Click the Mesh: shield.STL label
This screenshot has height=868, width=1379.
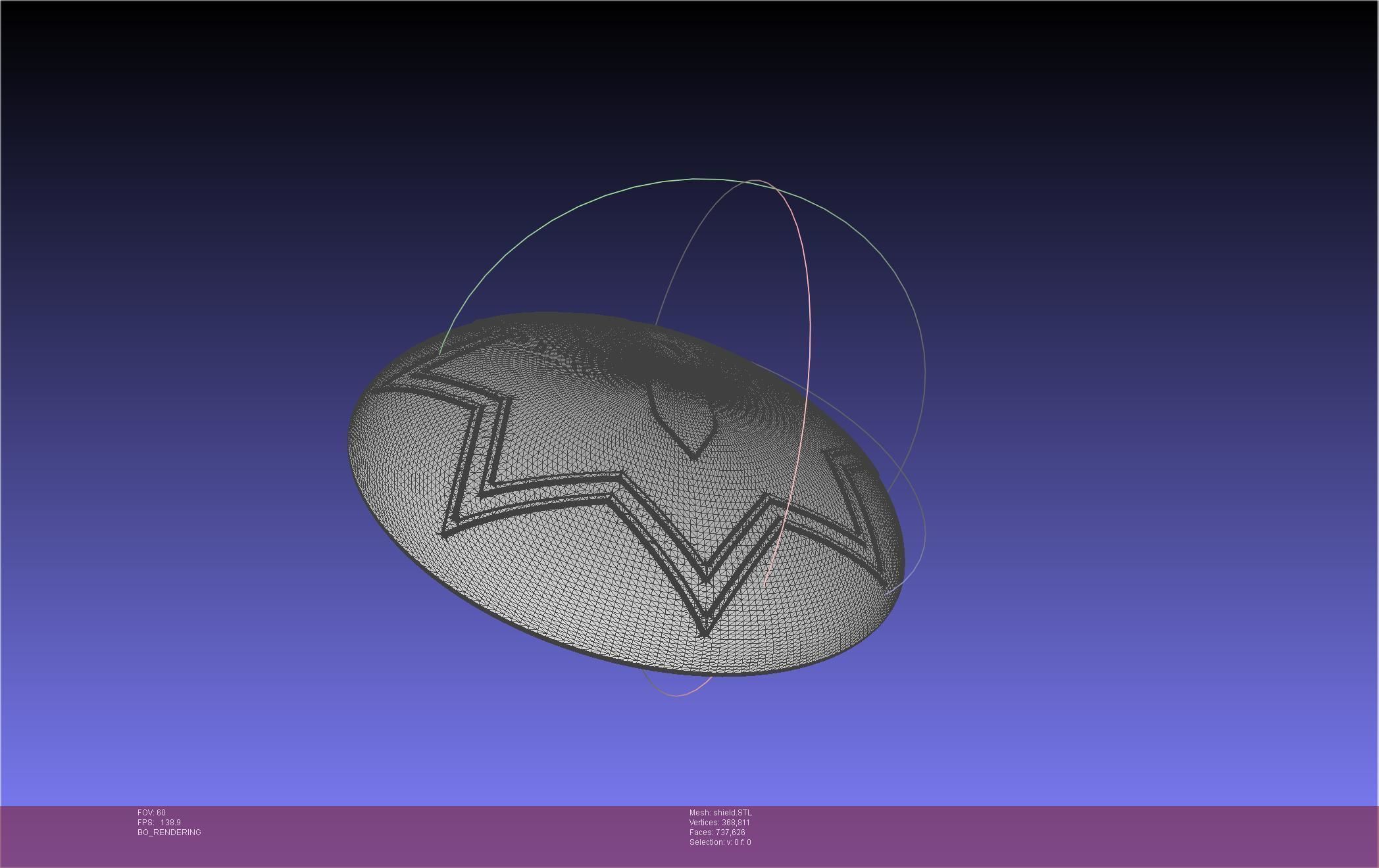[720, 813]
